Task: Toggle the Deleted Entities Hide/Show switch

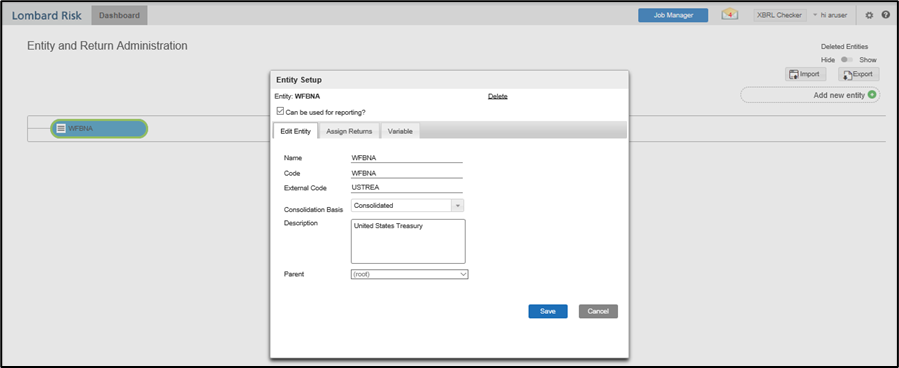Action: point(846,60)
